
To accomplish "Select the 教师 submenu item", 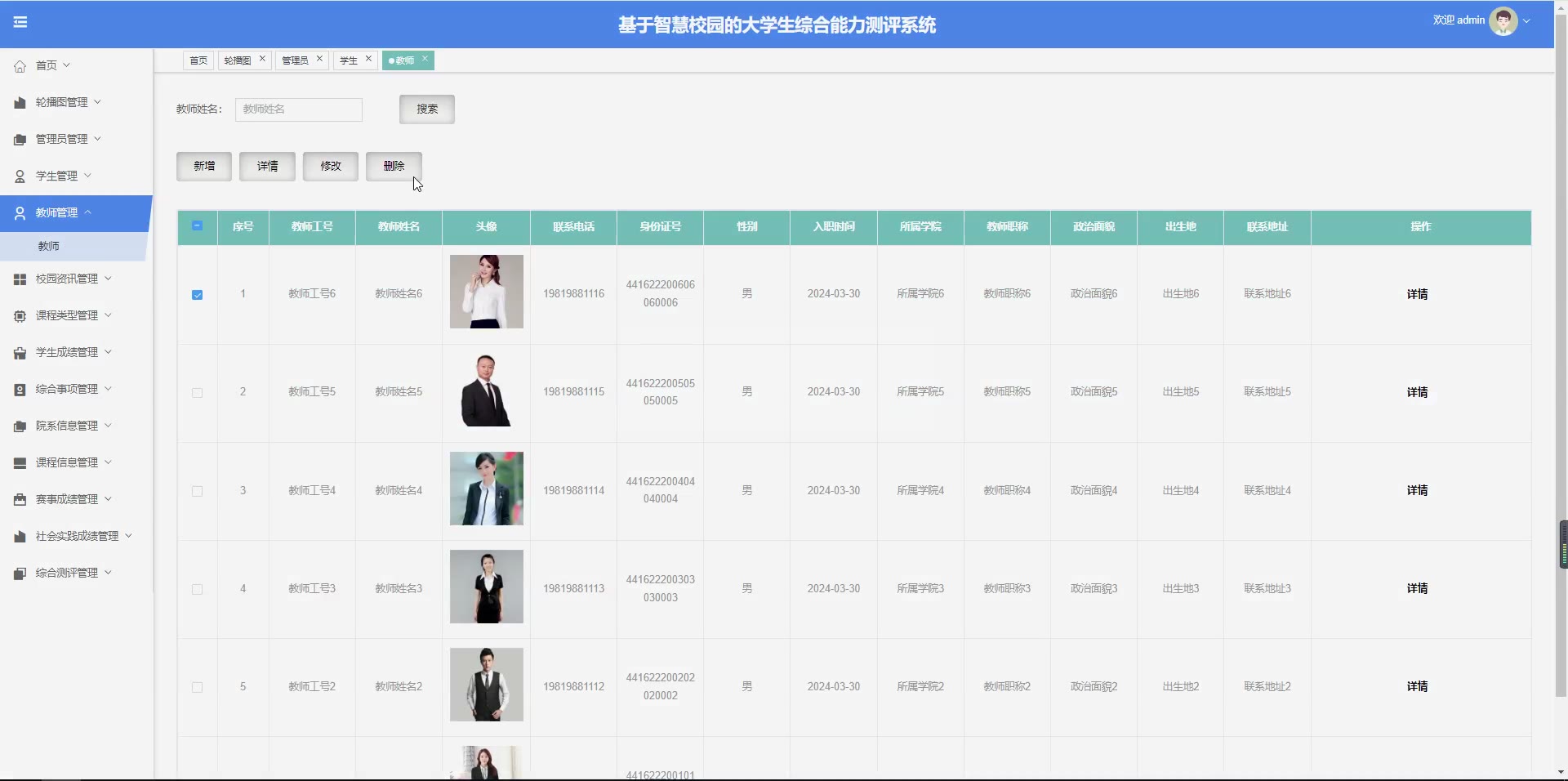I will [x=49, y=246].
